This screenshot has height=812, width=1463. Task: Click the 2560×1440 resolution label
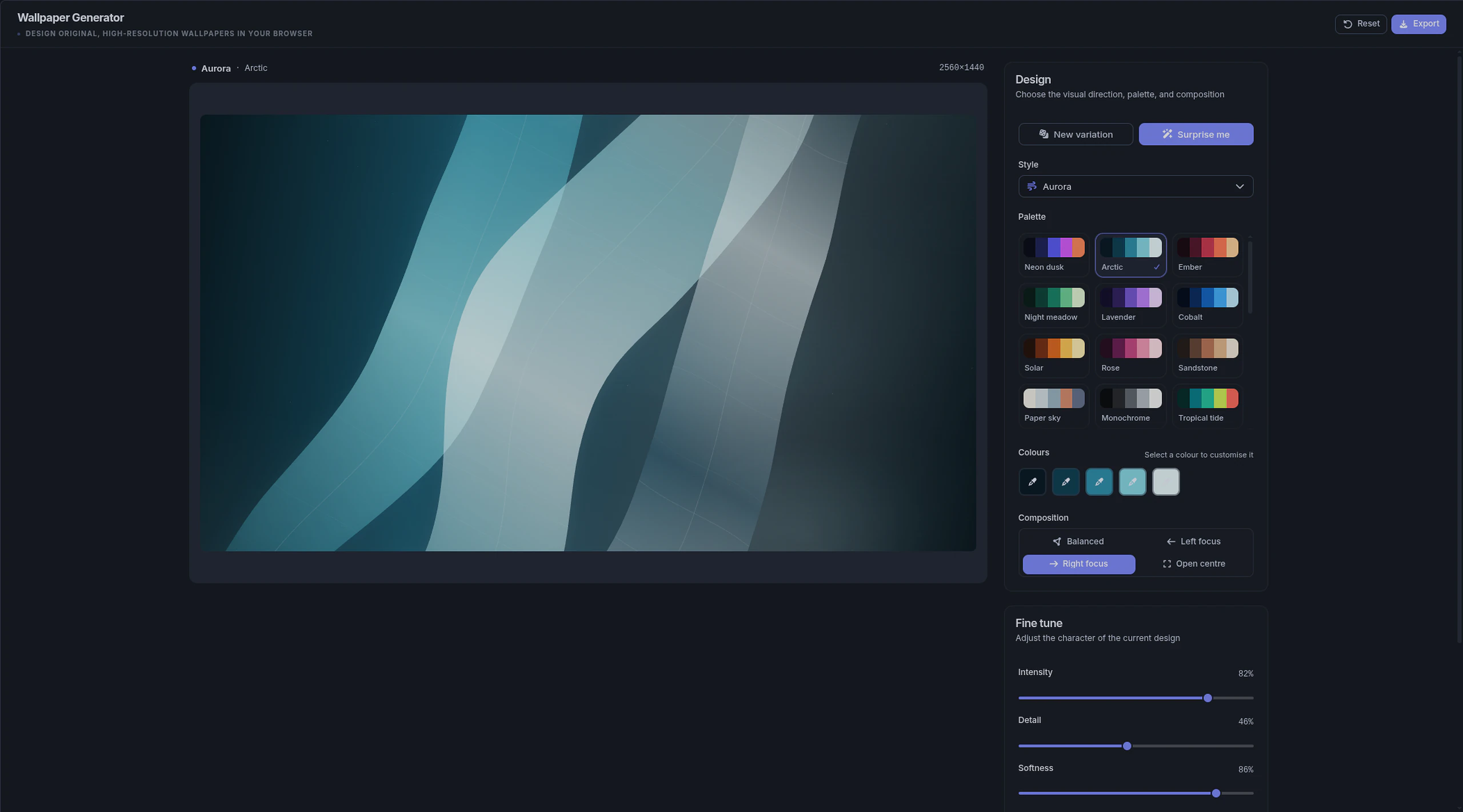click(x=961, y=67)
